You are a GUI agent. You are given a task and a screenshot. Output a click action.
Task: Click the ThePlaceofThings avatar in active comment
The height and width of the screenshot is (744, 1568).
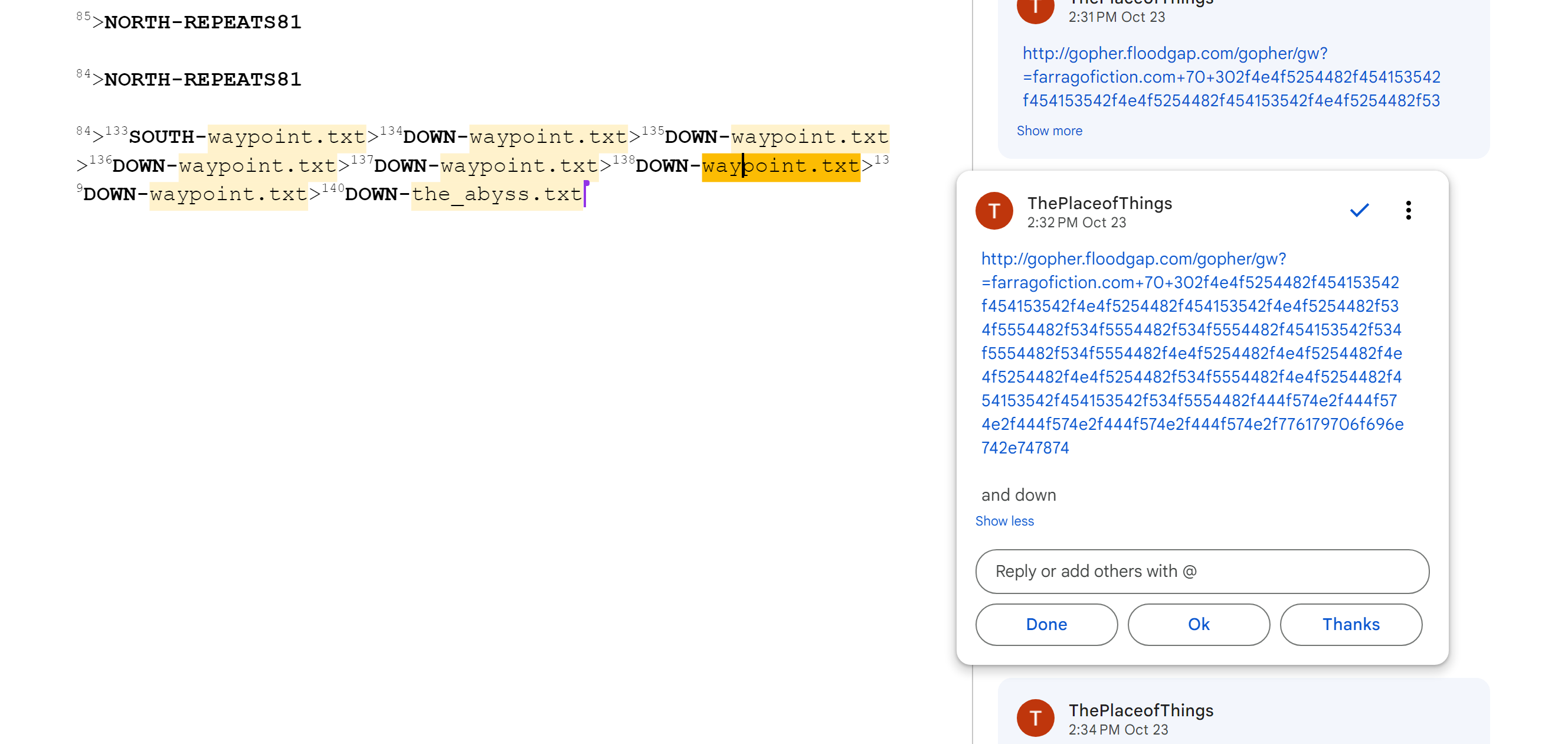coord(993,211)
